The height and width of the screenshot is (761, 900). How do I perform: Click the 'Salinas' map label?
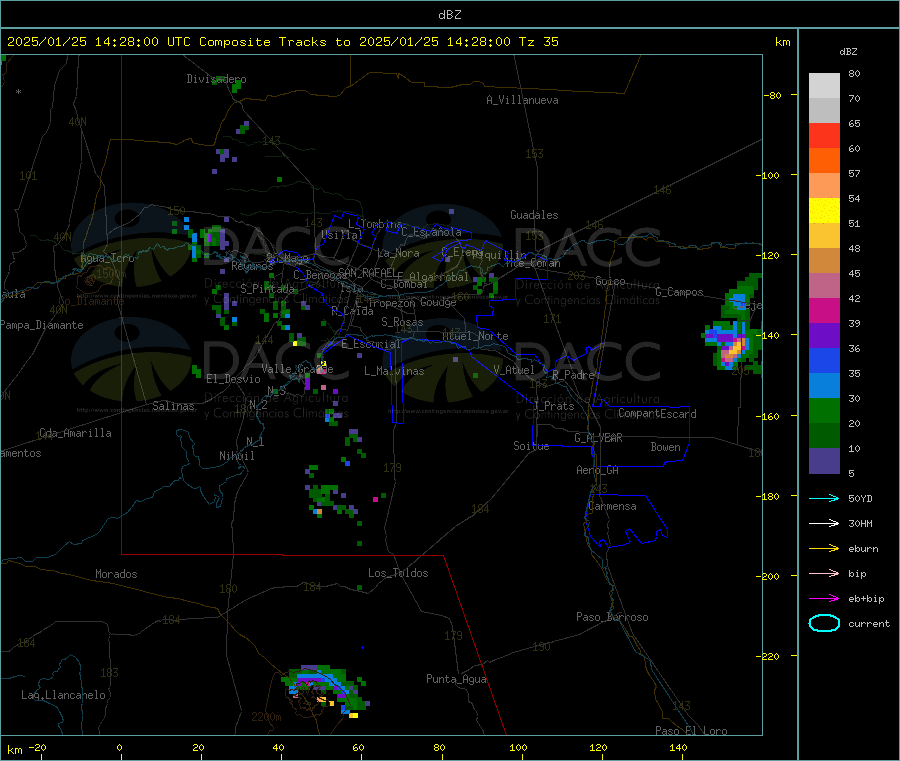point(173,406)
